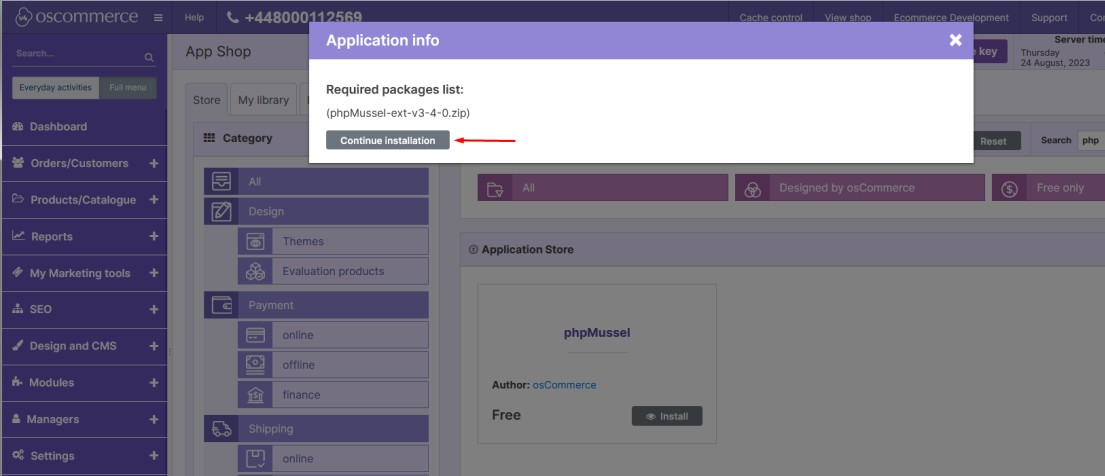Expand SEO with its plus sign
1105x476 pixels.
point(154,309)
